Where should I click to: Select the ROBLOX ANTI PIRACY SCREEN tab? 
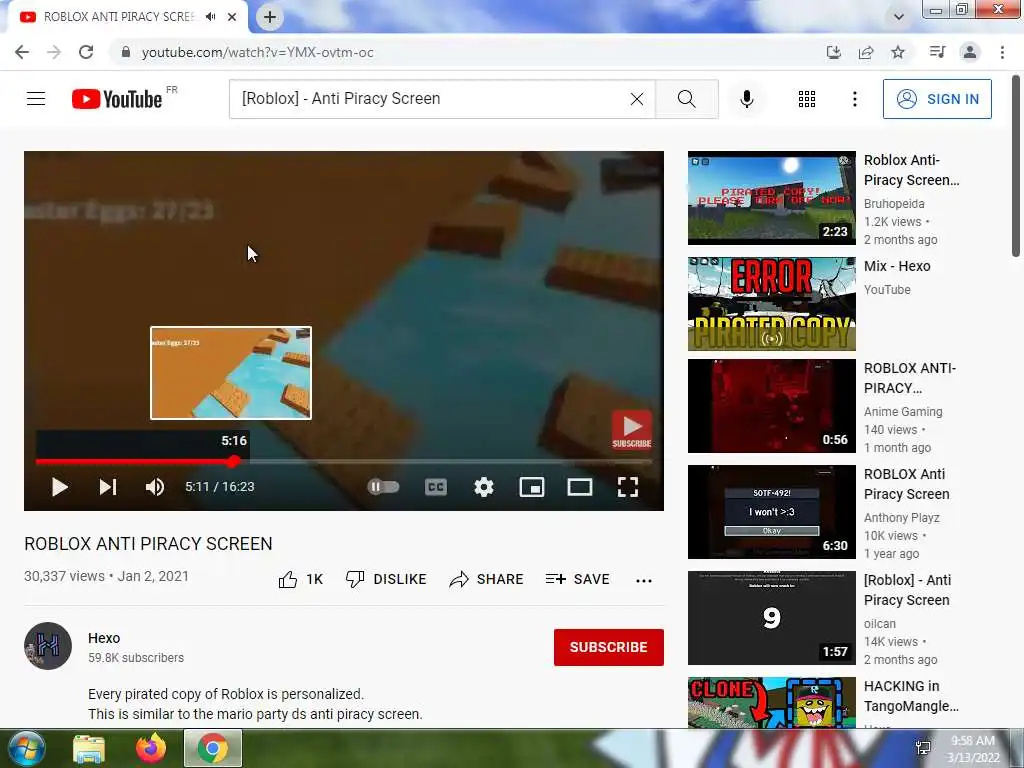[x=120, y=17]
